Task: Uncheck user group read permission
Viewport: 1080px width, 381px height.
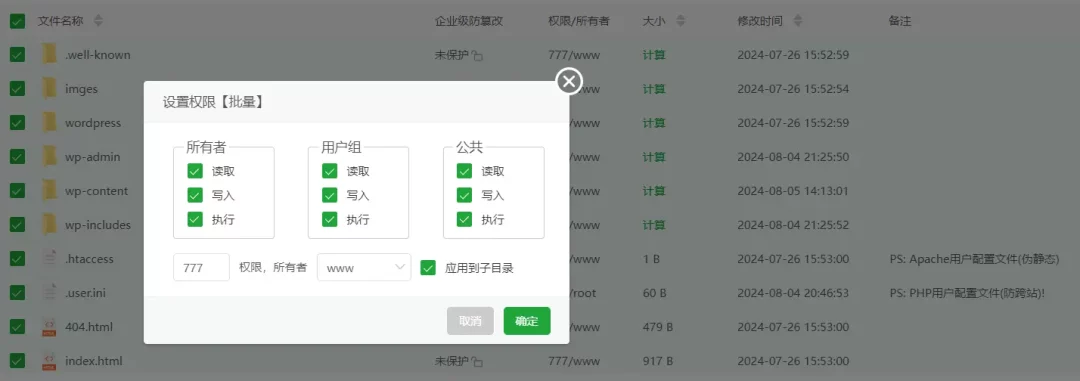Action: [x=330, y=171]
